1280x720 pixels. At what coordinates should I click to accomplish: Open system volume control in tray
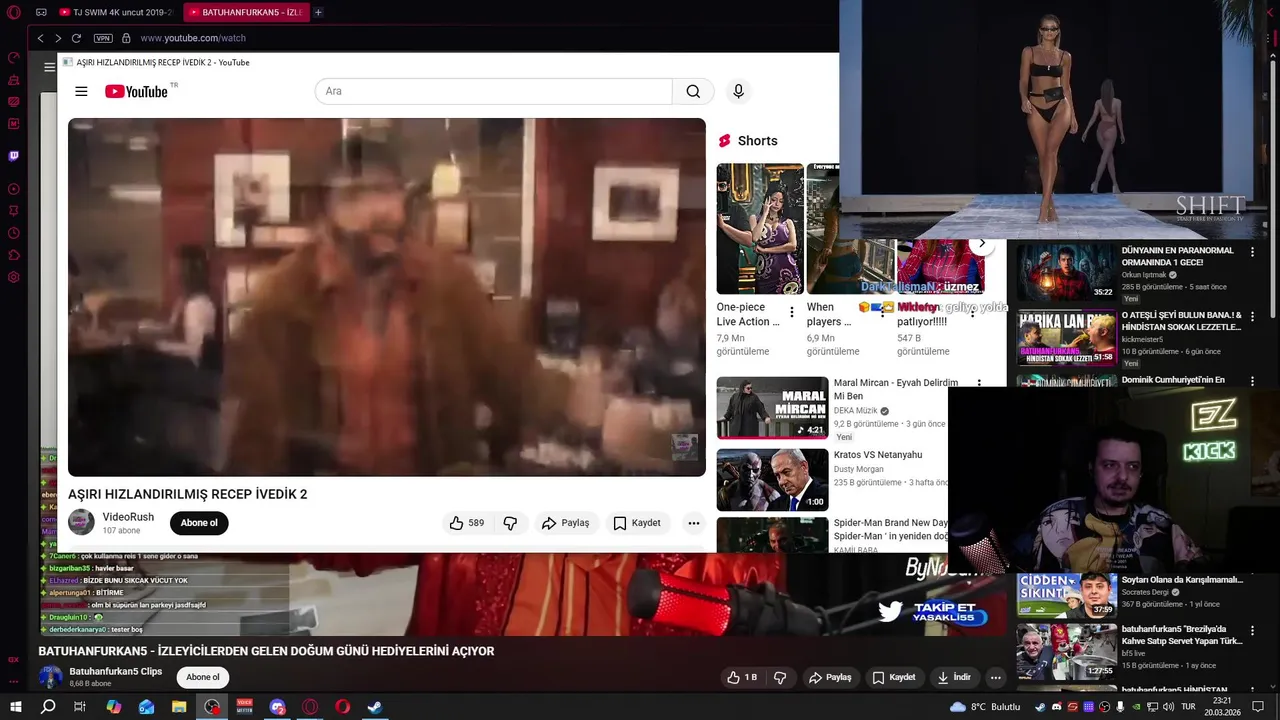coord(1168,707)
